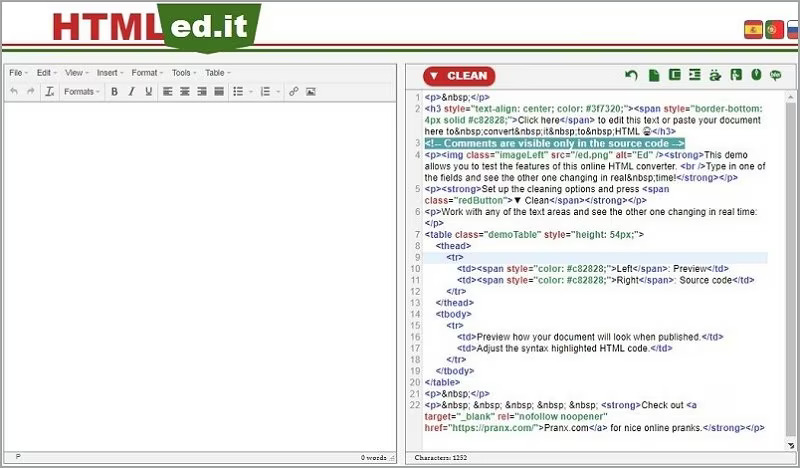Viewport: 800px width, 468px height.
Task: Clear formatting with the Tx icon
Action: point(49,91)
